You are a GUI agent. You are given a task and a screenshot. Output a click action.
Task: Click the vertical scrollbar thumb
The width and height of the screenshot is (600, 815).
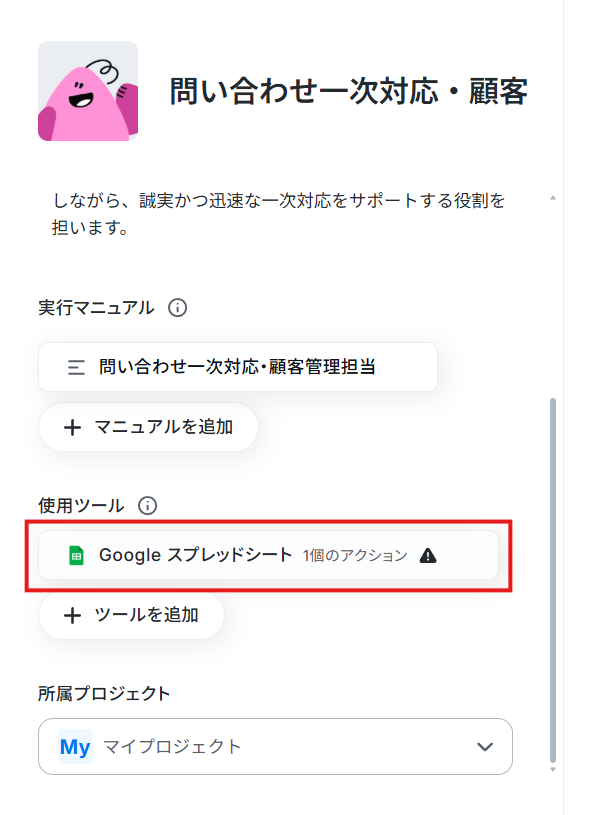[x=553, y=580]
